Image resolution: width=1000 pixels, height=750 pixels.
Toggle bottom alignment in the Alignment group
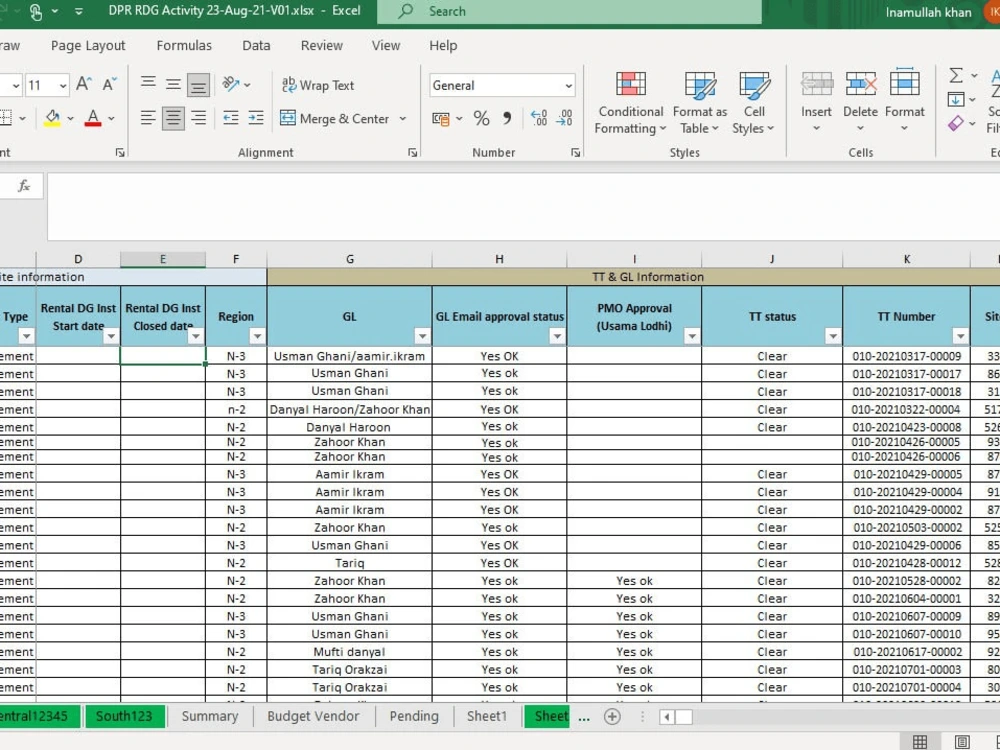click(197, 85)
